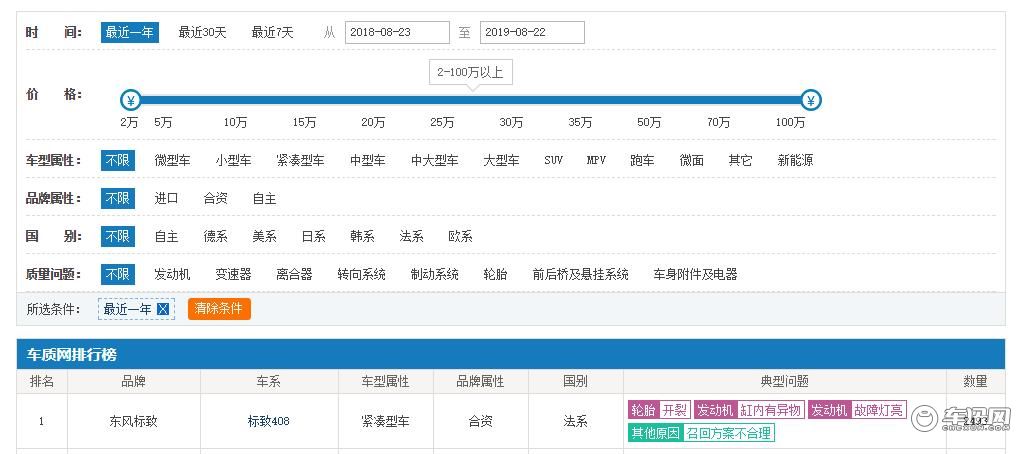Image resolution: width=1021 pixels, height=454 pixels.
Task: Filter by 大型车 car type
Action: point(501,160)
